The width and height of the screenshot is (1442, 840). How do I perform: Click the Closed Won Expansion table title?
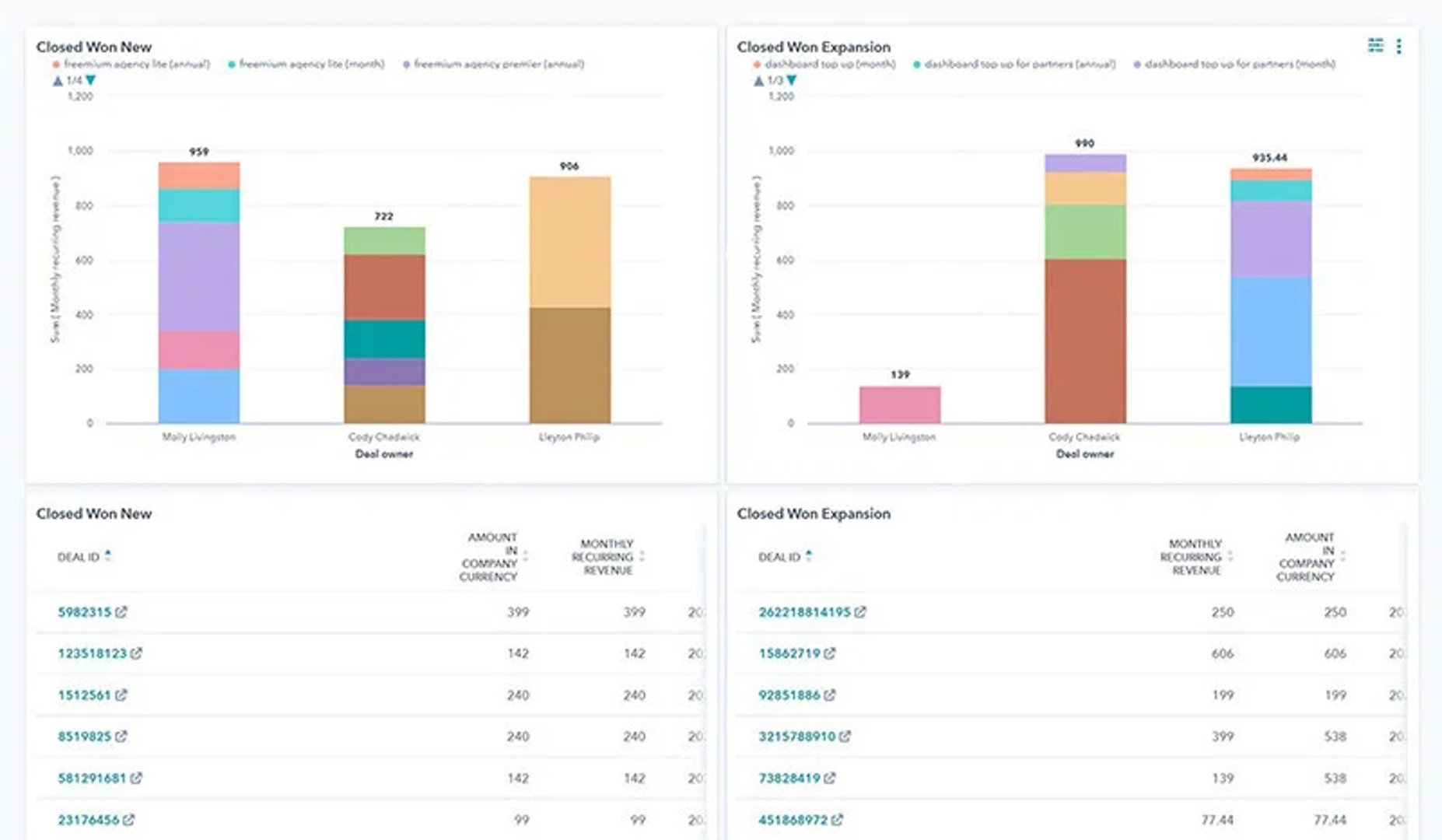point(814,513)
